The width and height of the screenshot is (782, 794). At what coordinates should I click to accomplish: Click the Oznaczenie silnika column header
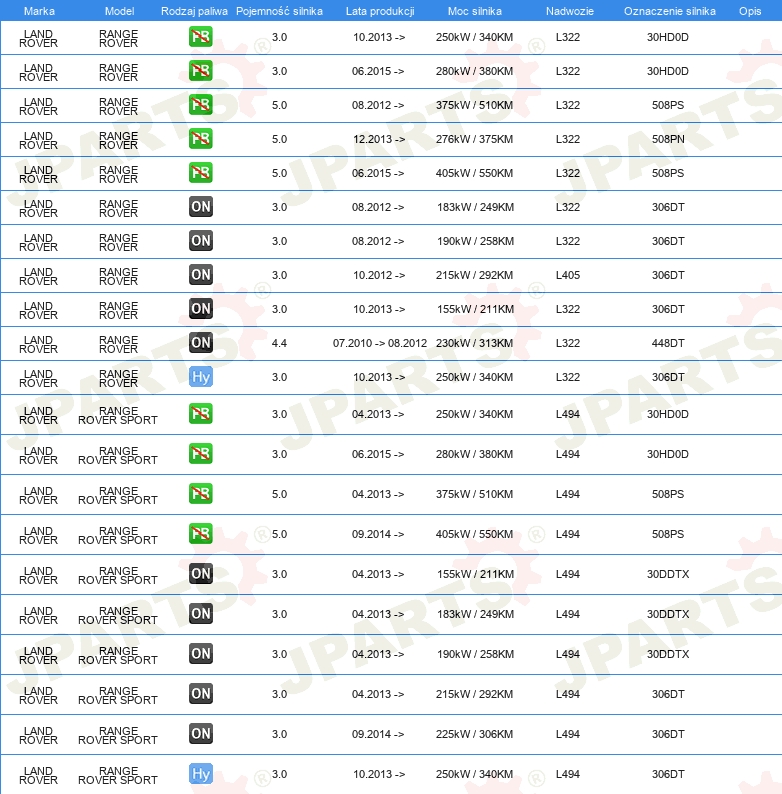point(669,11)
